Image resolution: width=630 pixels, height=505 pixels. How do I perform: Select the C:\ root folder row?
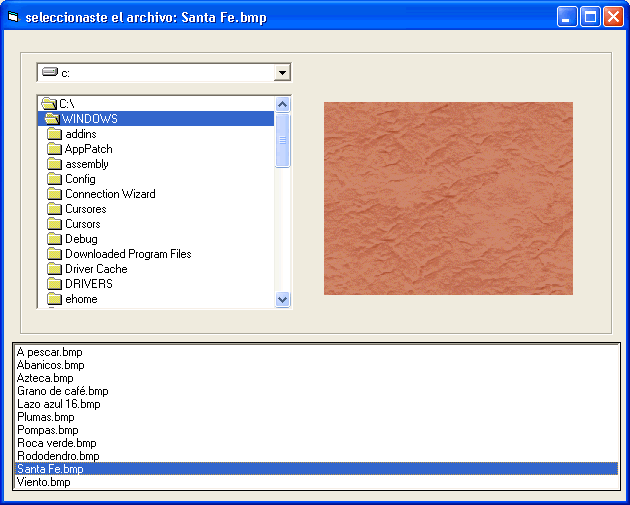[156, 104]
